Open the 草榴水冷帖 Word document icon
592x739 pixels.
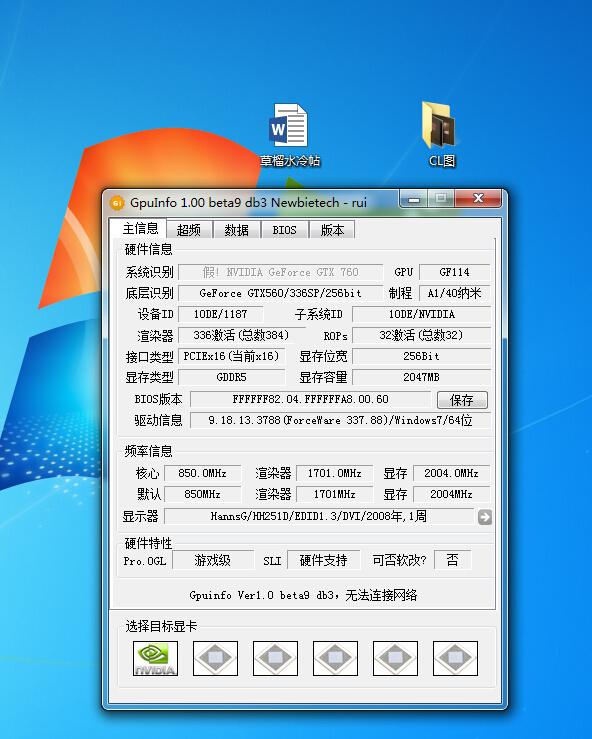[x=288, y=136]
